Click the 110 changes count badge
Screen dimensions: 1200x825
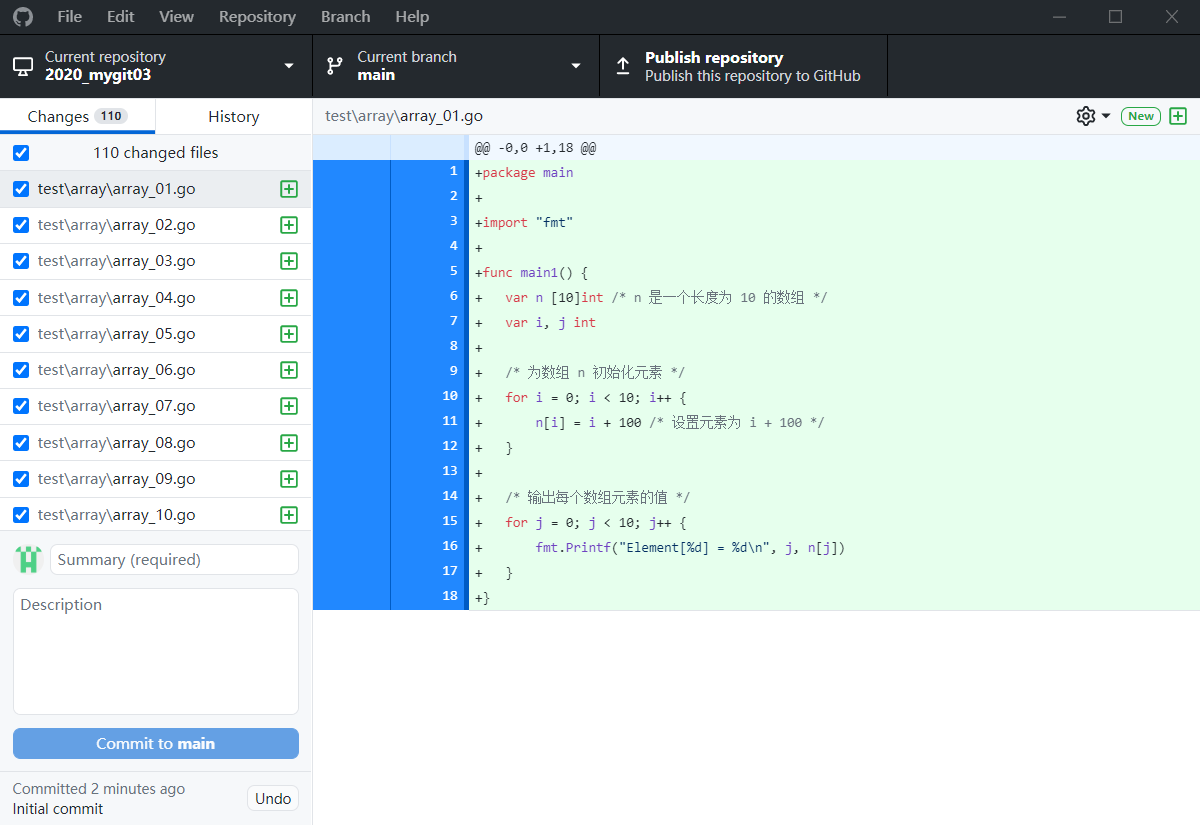tap(111, 116)
